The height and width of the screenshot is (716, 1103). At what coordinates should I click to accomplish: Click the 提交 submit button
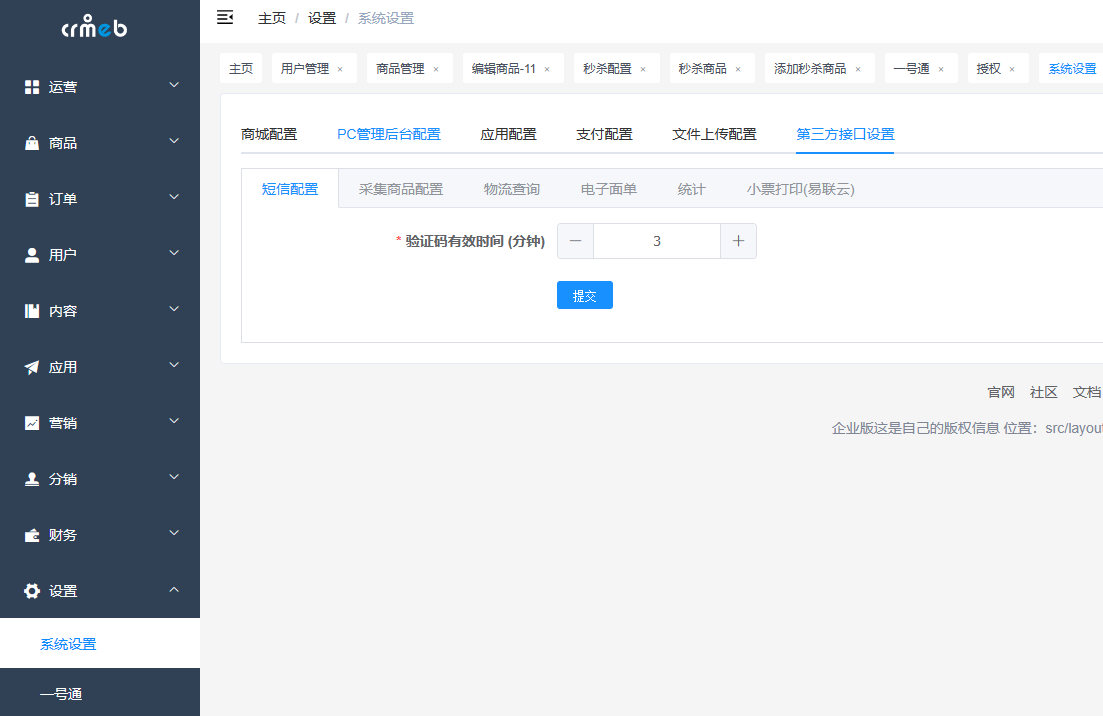point(585,295)
